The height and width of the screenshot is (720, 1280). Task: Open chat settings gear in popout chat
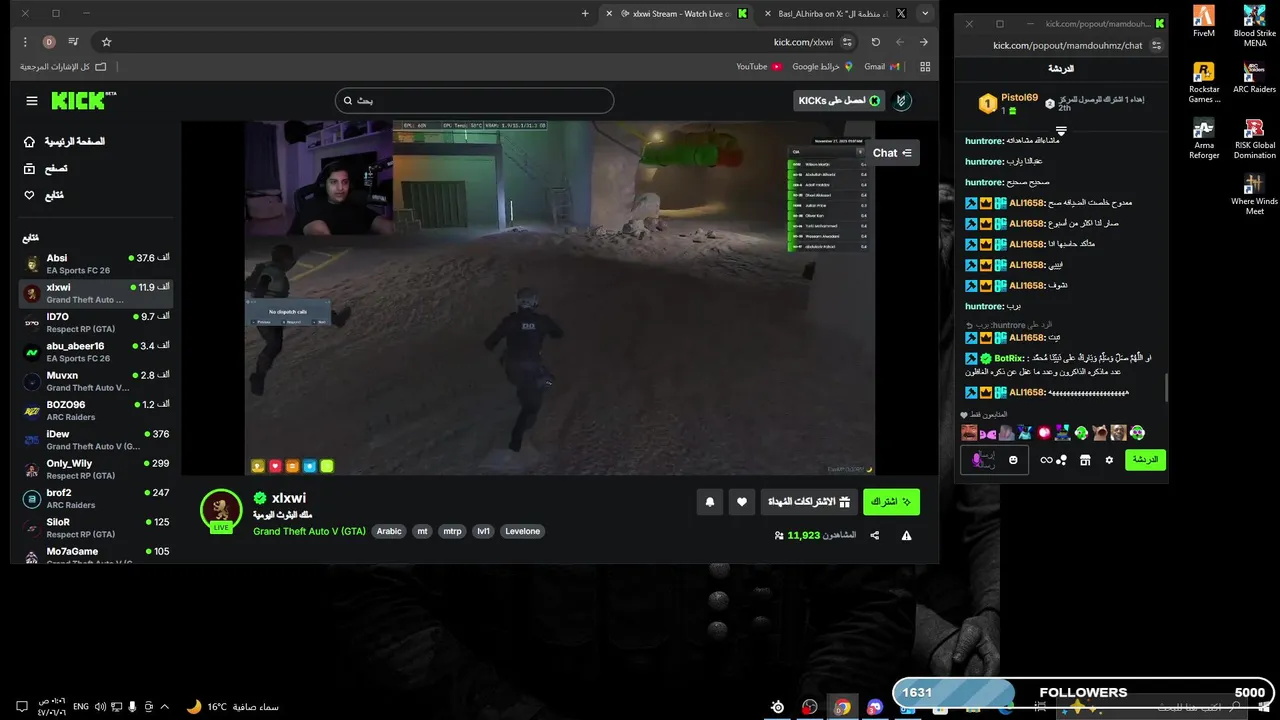tap(1108, 460)
